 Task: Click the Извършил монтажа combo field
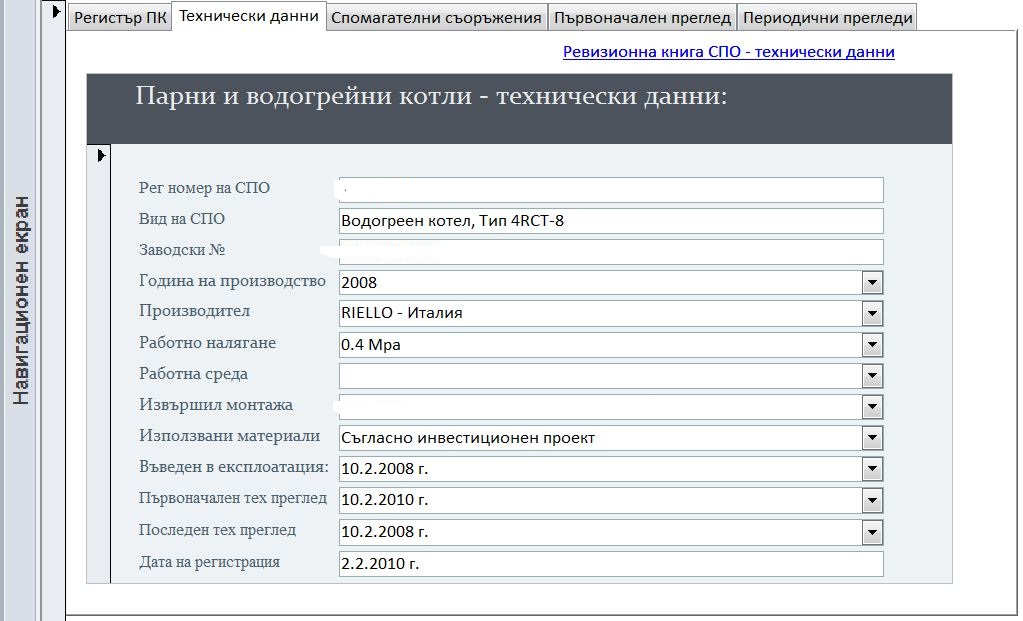click(600, 406)
